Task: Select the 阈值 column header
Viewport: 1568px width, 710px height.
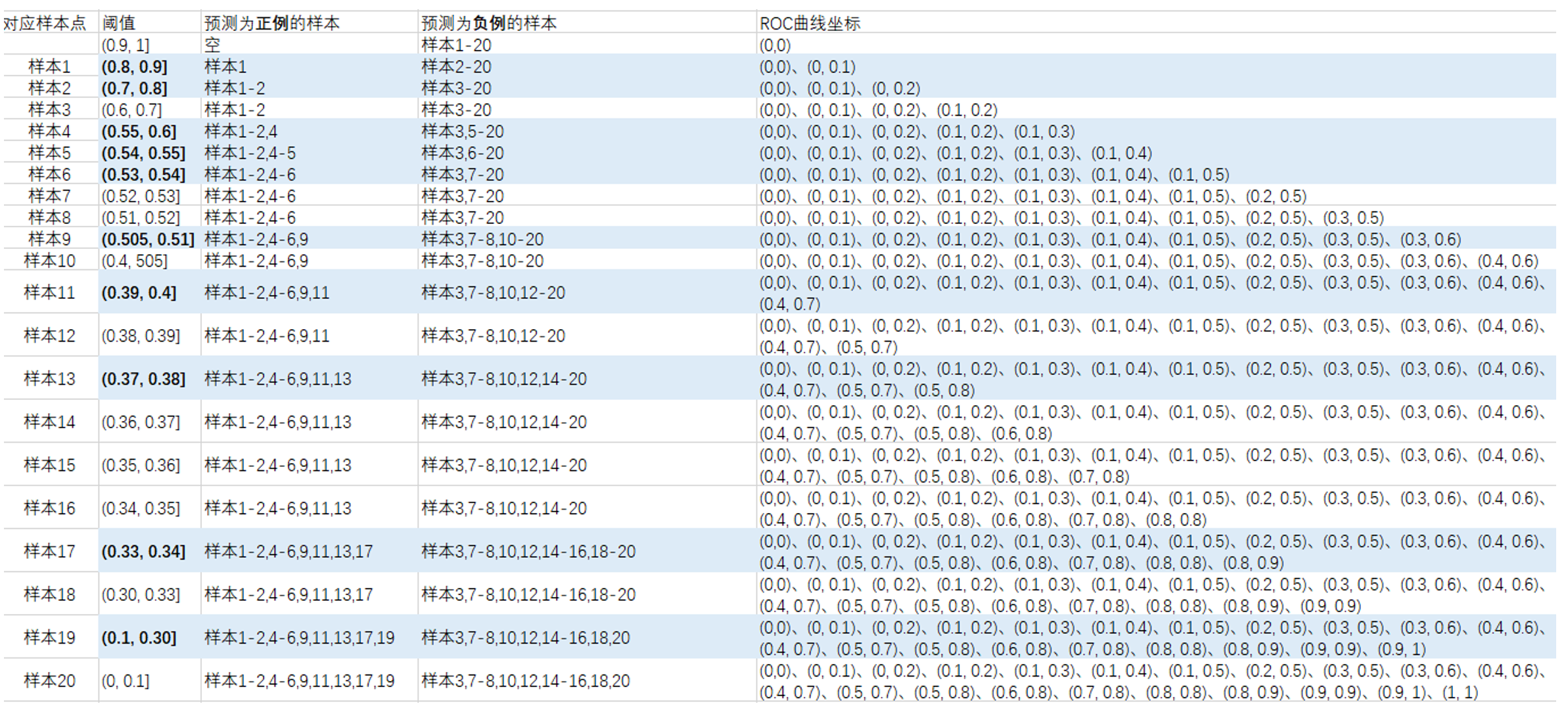Action: 119,24
